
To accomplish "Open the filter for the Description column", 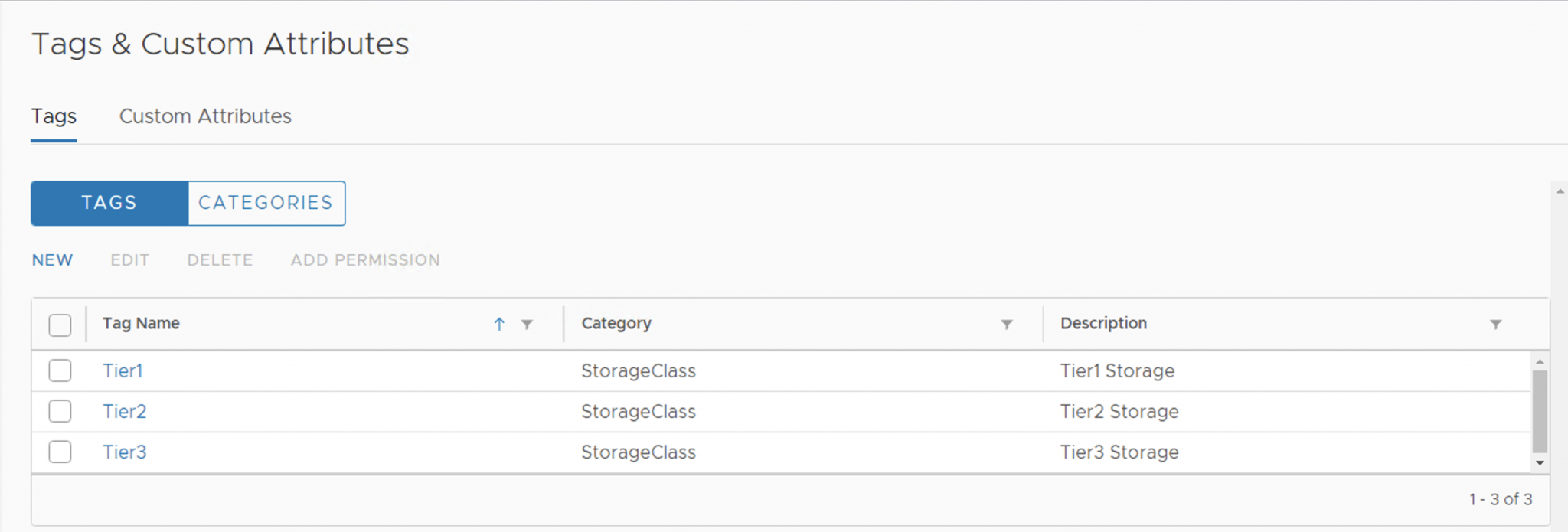I will [1496, 325].
